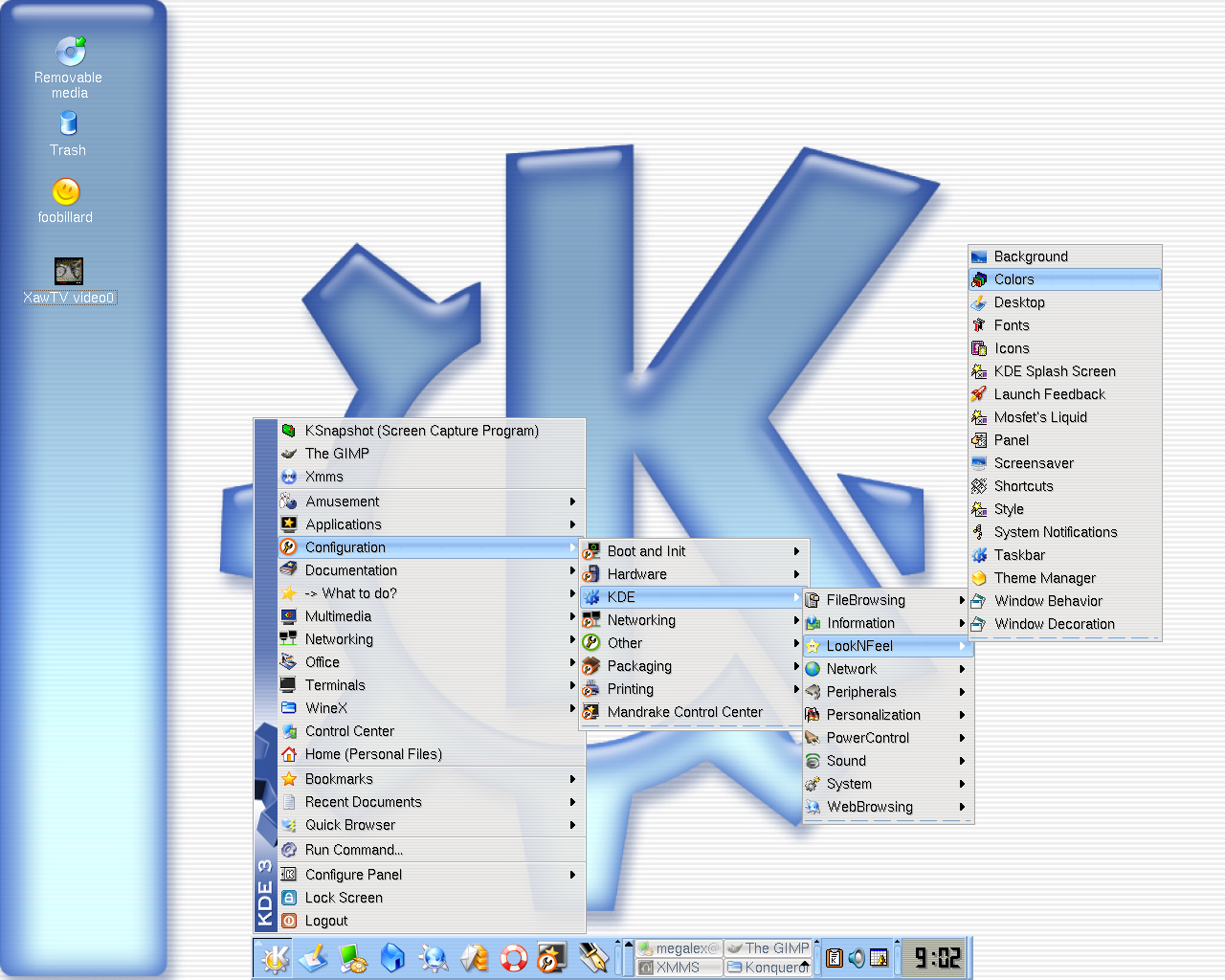The width and height of the screenshot is (1225, 980).
Task: Open the mail client icon in the panel
Action: (x=474, y=958)
